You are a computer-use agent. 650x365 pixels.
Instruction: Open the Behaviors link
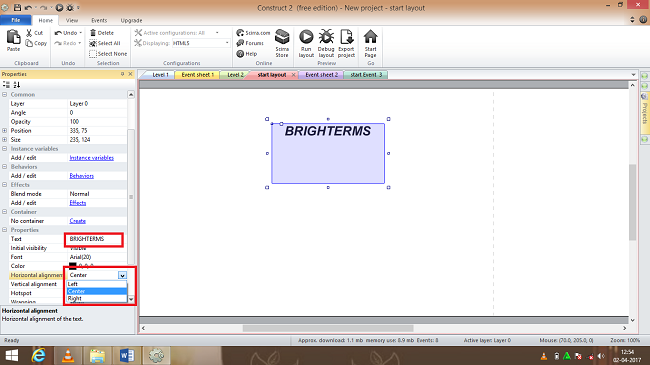pos(82,176)
